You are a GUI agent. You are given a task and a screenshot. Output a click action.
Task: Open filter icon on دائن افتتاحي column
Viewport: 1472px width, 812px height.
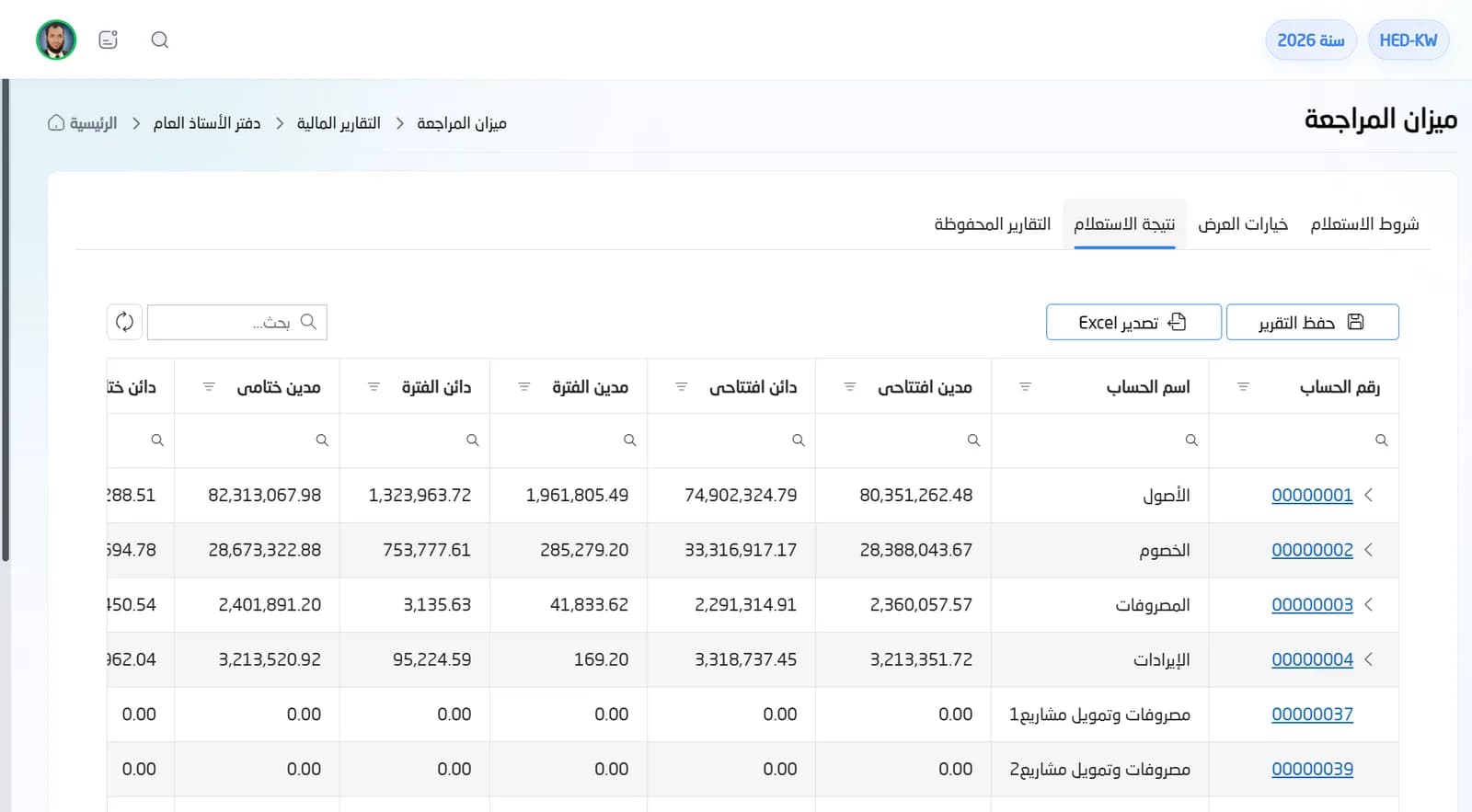[x=682, y=387]
